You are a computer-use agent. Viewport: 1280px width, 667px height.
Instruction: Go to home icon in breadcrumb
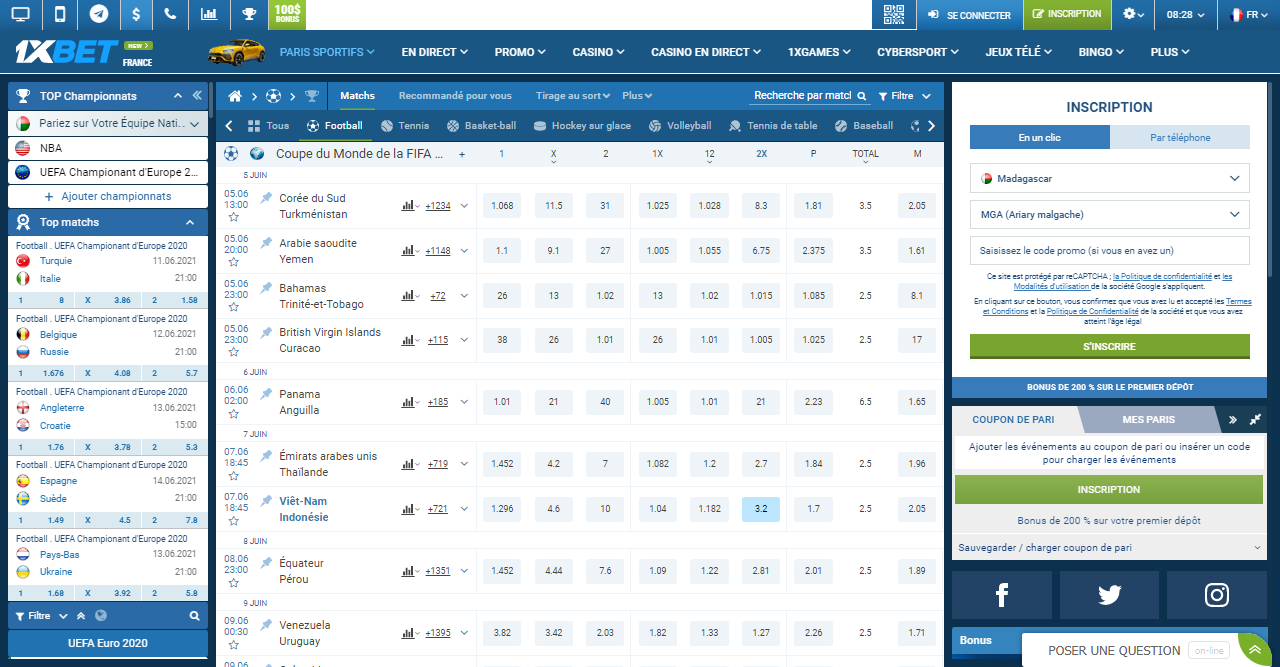click(x=235, y=96)
